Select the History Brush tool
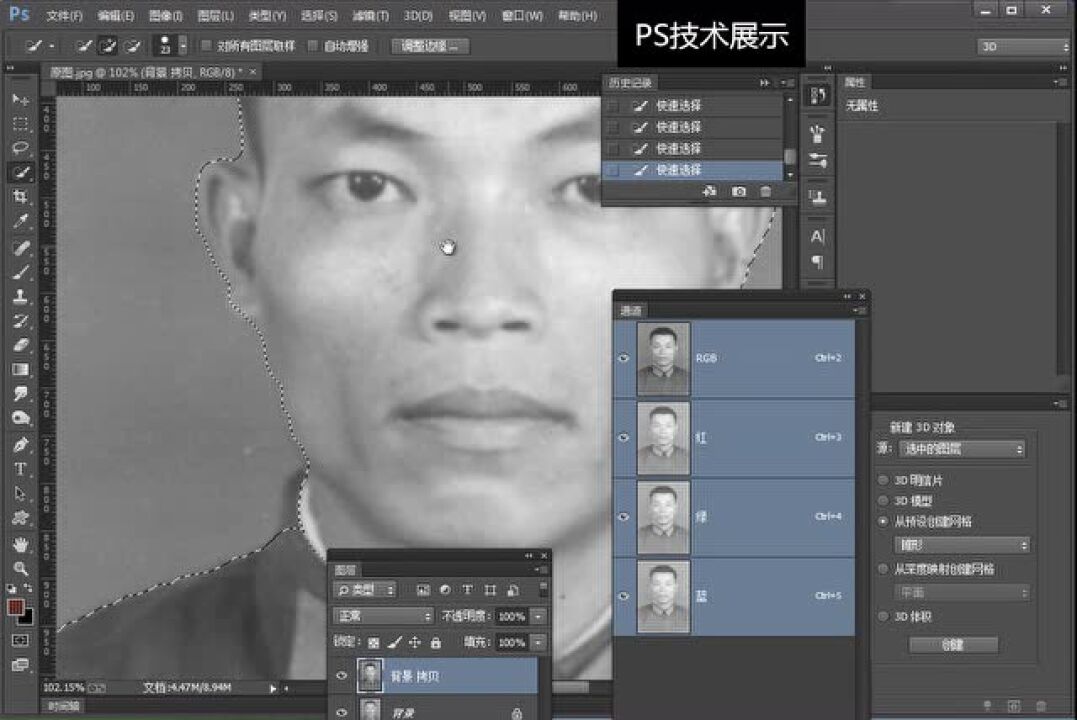Image resolution: width=1077 pixels, height=720 pixels. coord(21,321)
